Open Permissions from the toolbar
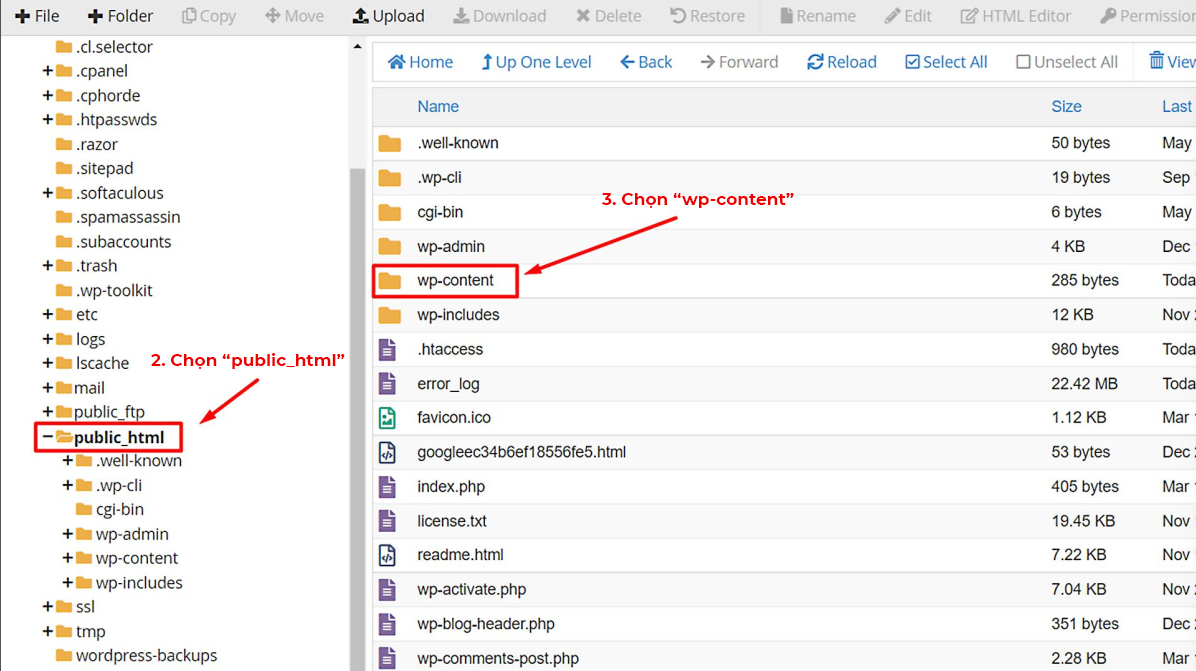The image size is (1196, 671). tap(1147, 16)
